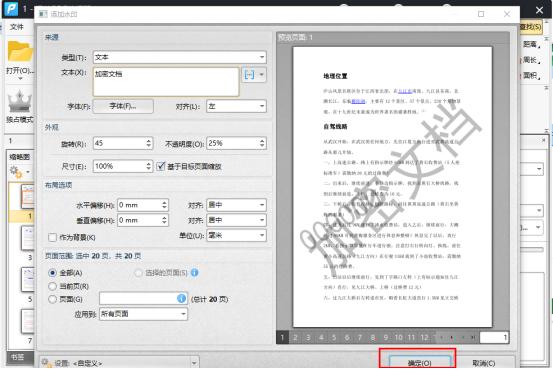Open the vertical offset 对齐 dropdown showing 居中

point(236,220)
